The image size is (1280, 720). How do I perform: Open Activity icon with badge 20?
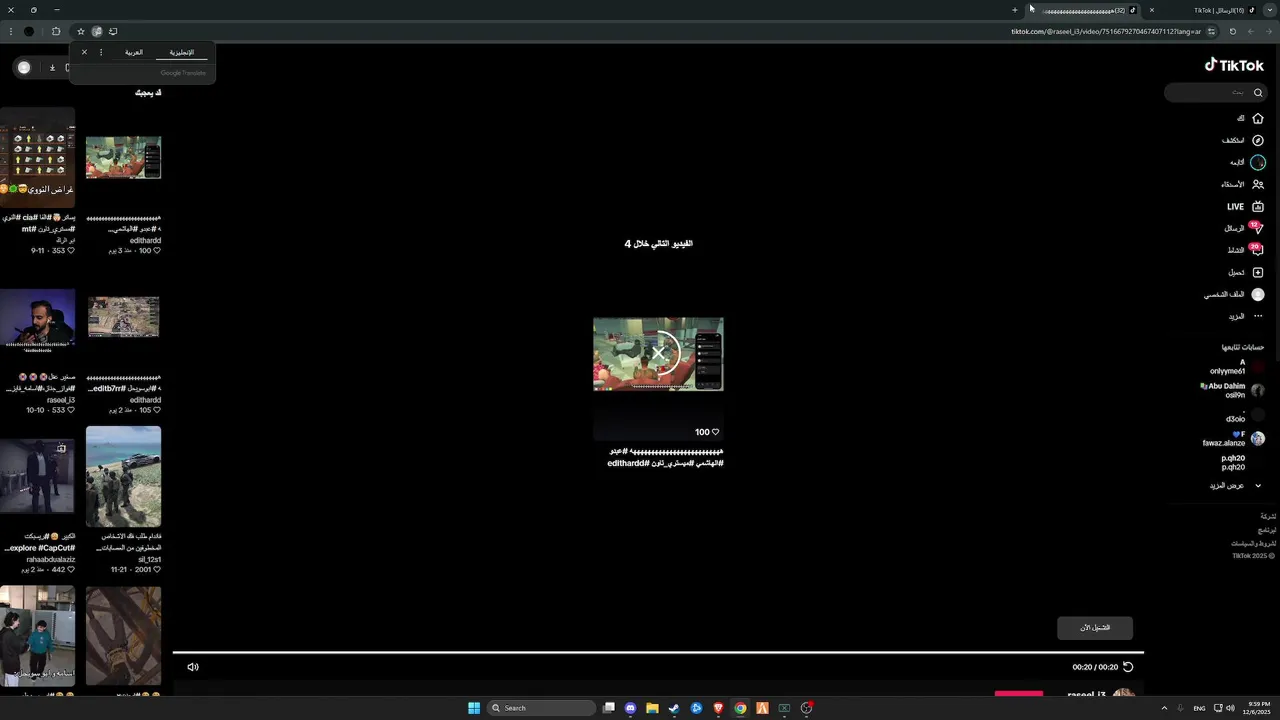1257,250
